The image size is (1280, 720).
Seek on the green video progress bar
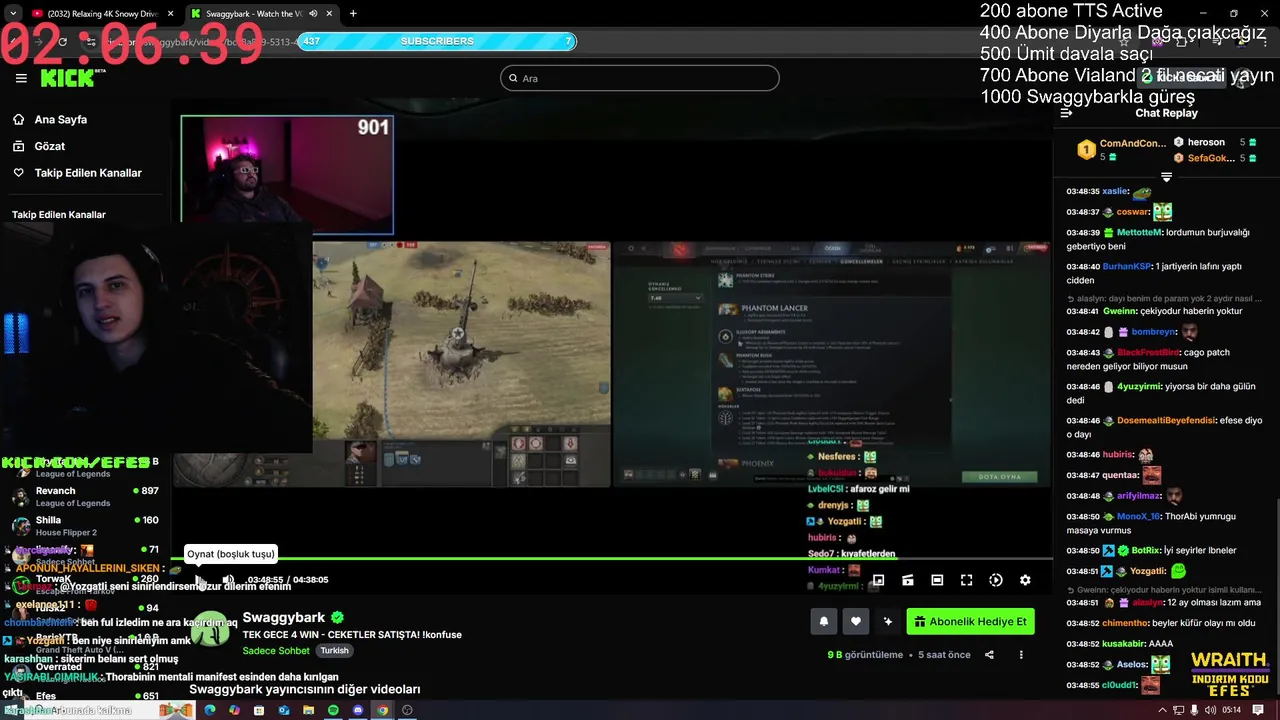click(x=612, y=558)
